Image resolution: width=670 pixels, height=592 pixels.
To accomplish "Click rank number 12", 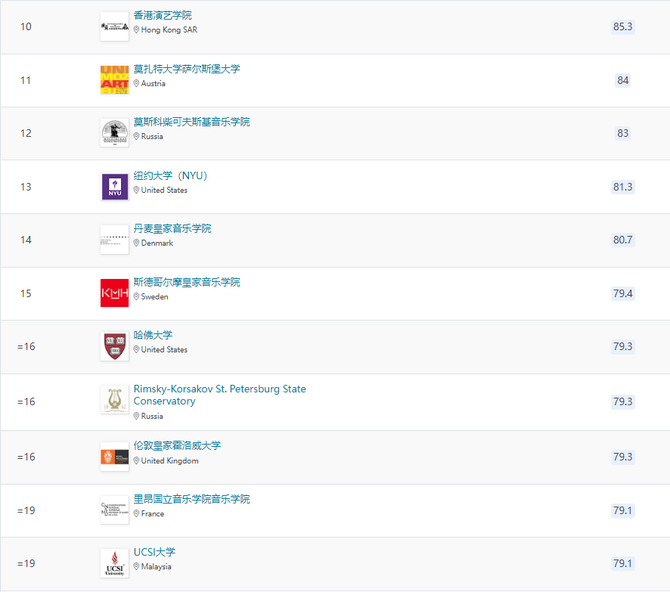I will coord(26,133).
